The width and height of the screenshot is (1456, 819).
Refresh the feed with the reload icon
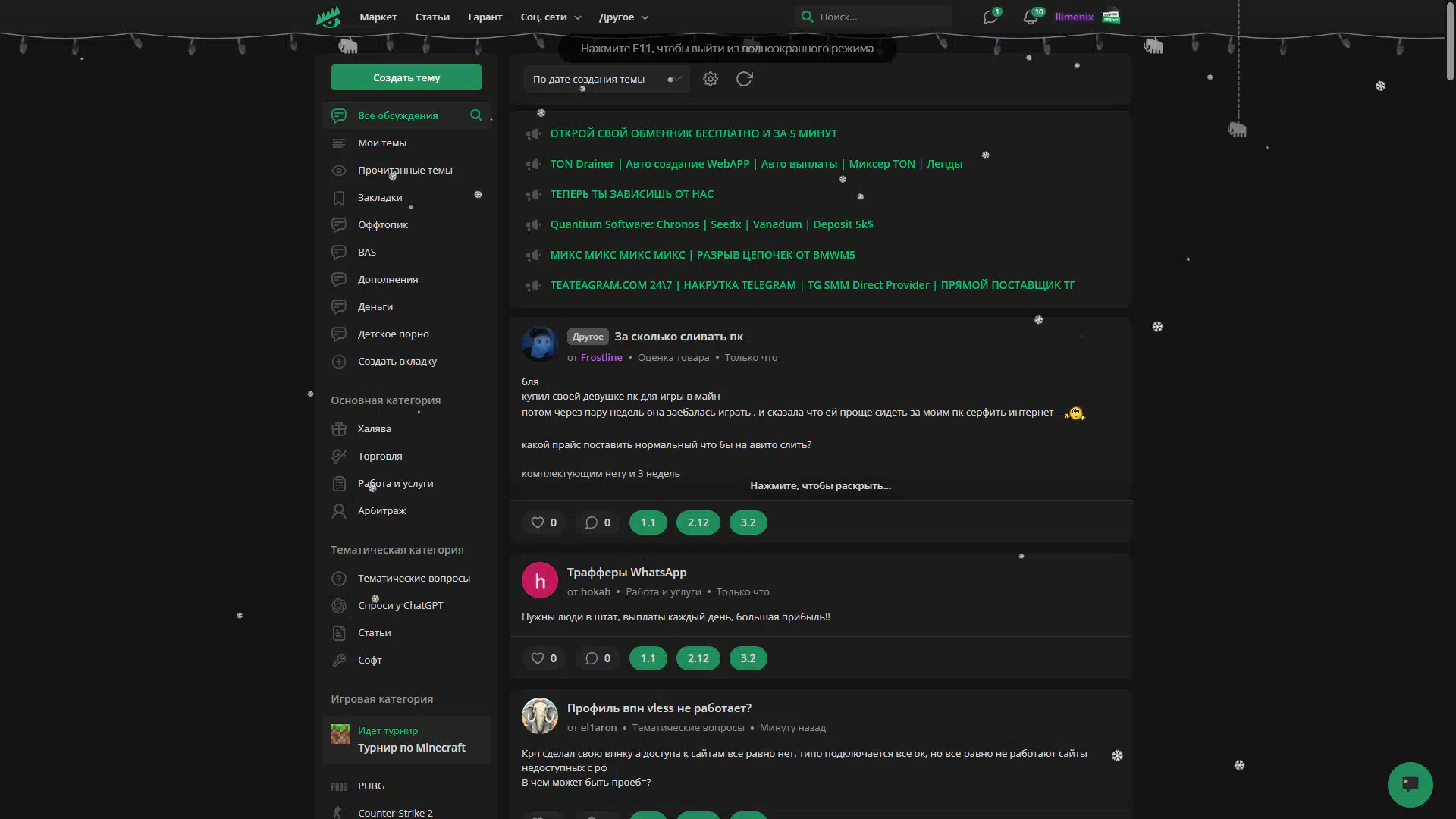[x=745, y=79]
